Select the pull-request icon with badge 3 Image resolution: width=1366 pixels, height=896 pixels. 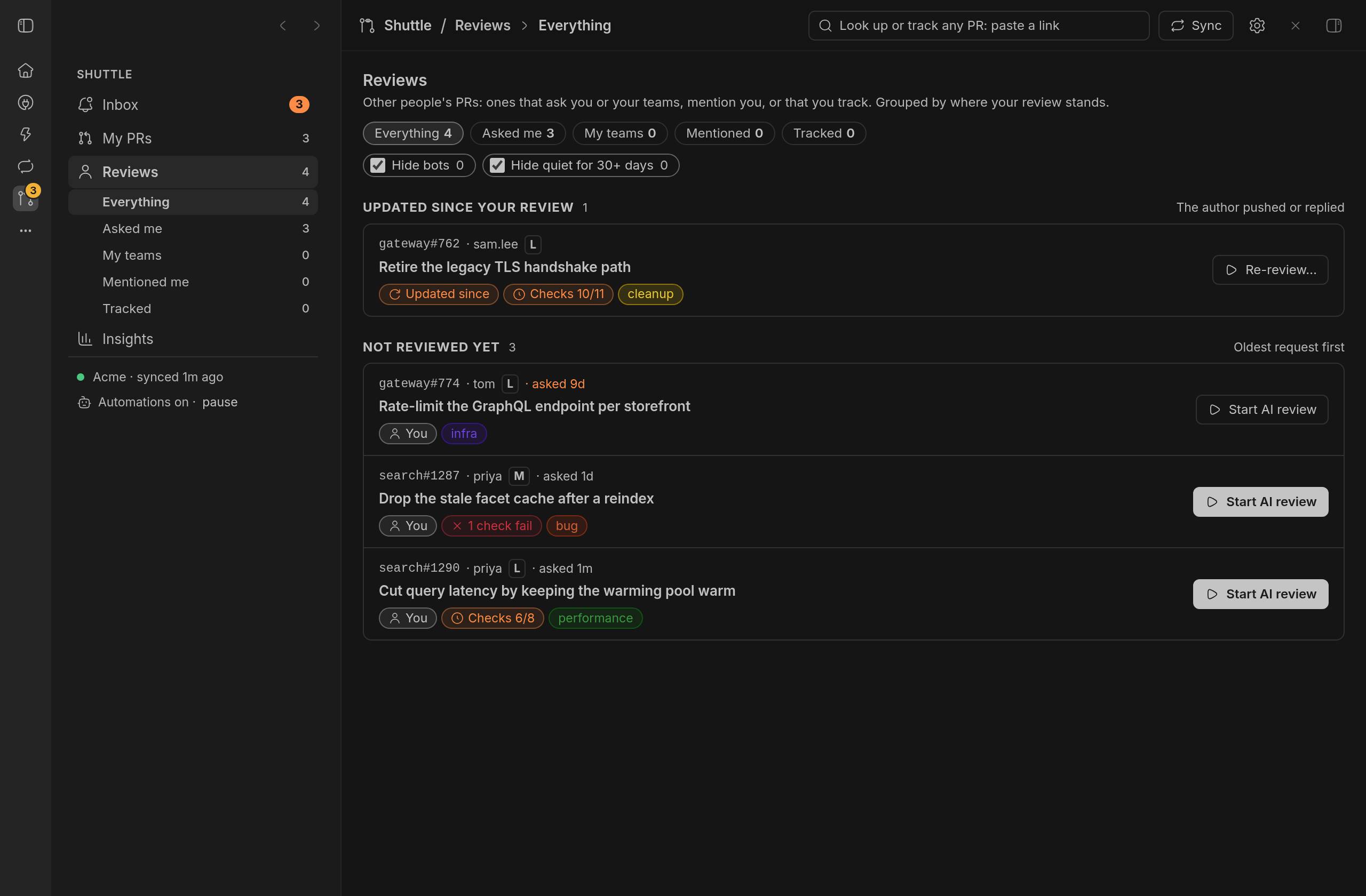pyautogui.click(x=25, y=198)
